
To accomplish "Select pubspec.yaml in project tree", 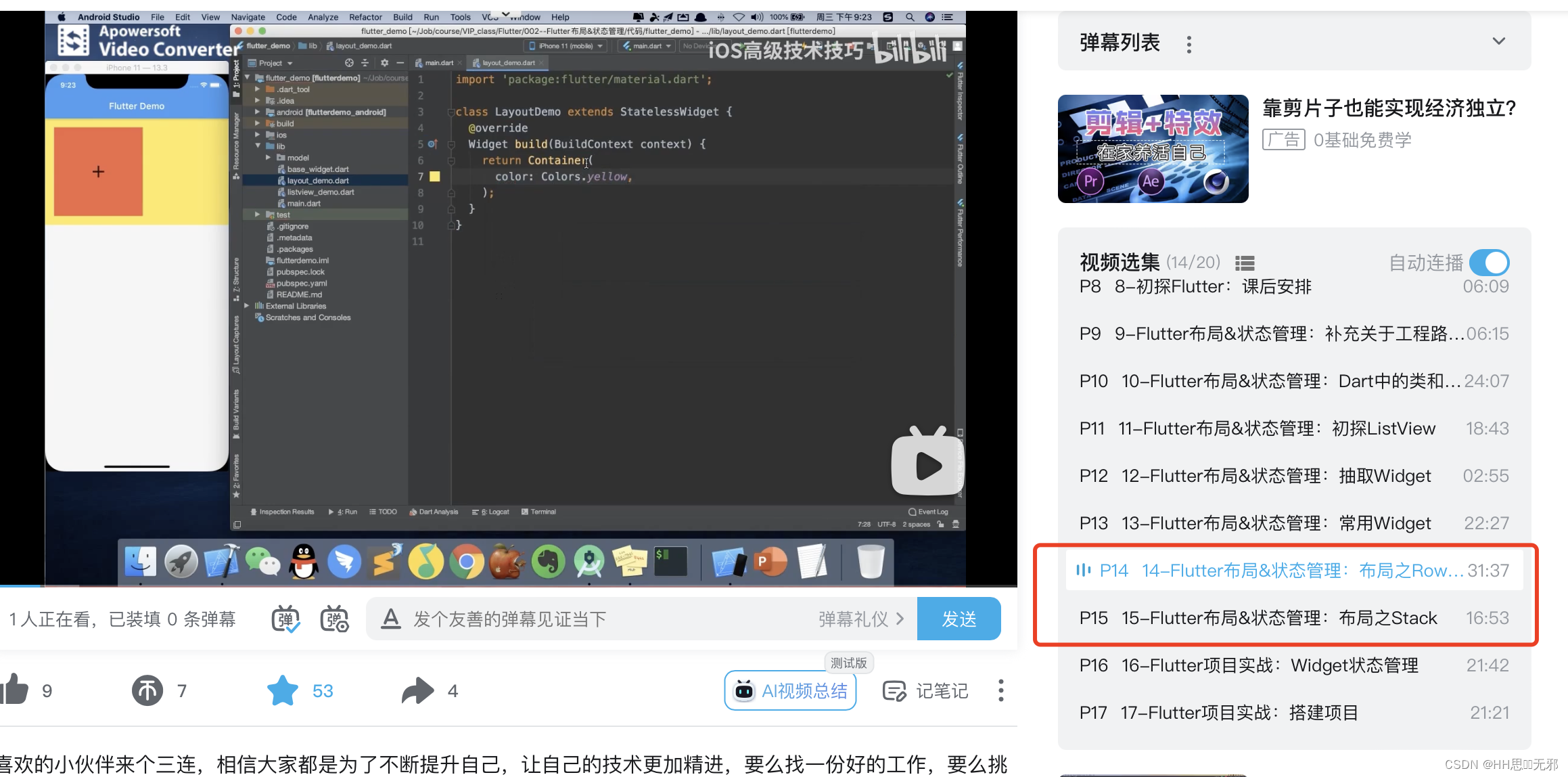I will [301, 283].
